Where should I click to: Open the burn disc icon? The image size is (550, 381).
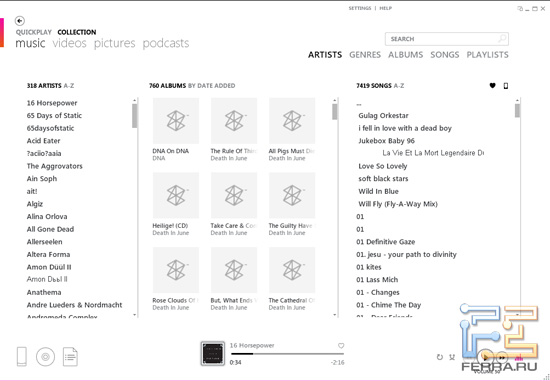point(45,356)
